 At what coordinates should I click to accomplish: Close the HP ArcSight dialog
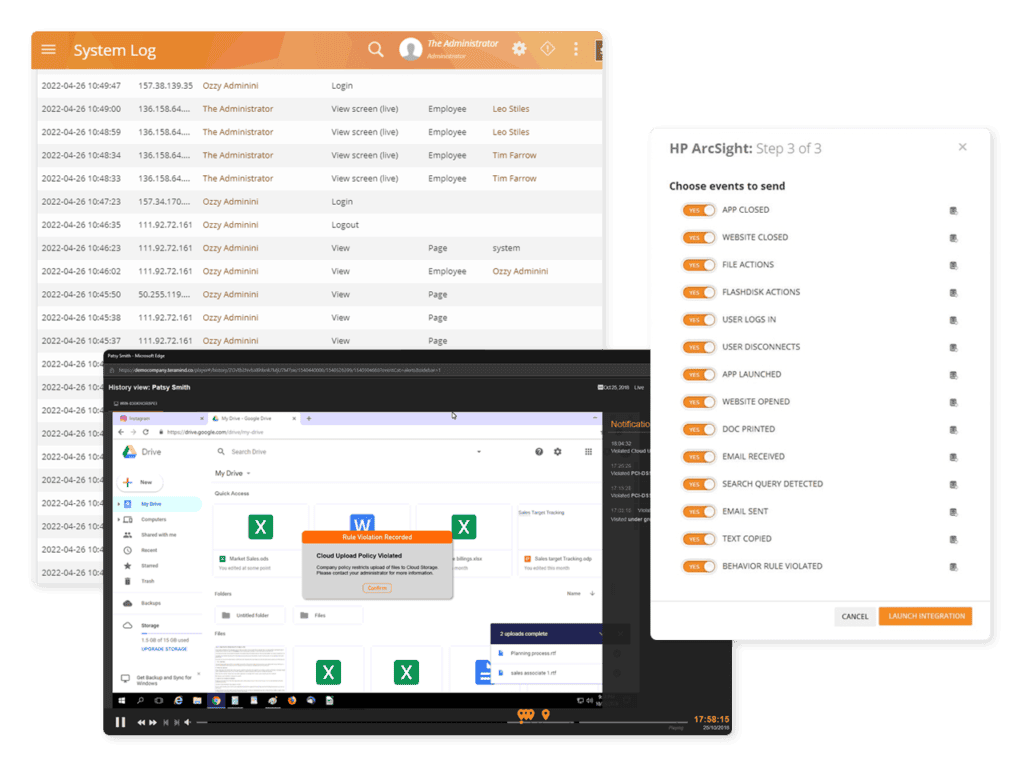tap(963, 147)
